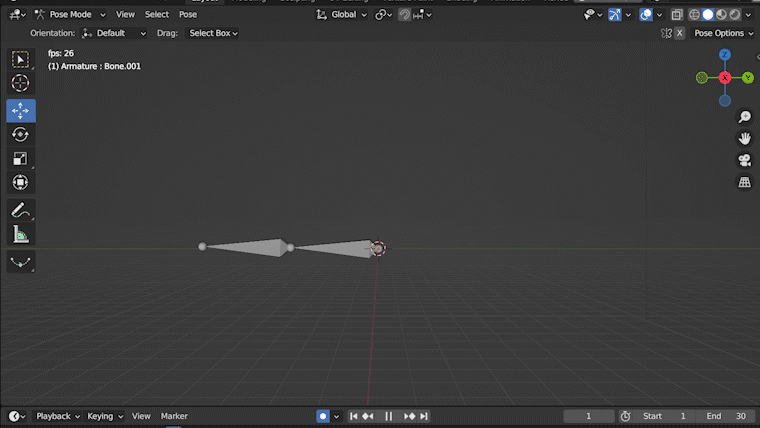The width and height of the screenshot is (760, 428).
Task: Open the overlays options dropdown arrow
Action: point(659,15)
